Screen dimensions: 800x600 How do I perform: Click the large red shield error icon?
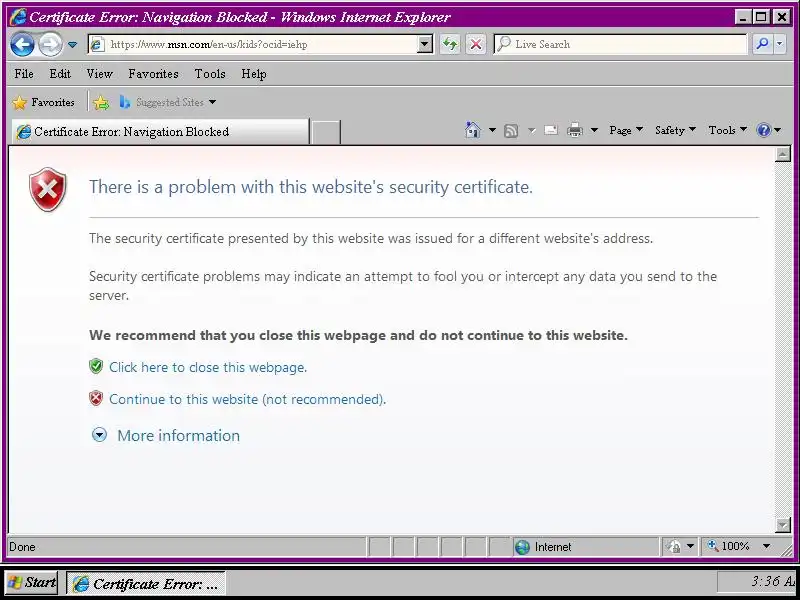tap(47, 189)
